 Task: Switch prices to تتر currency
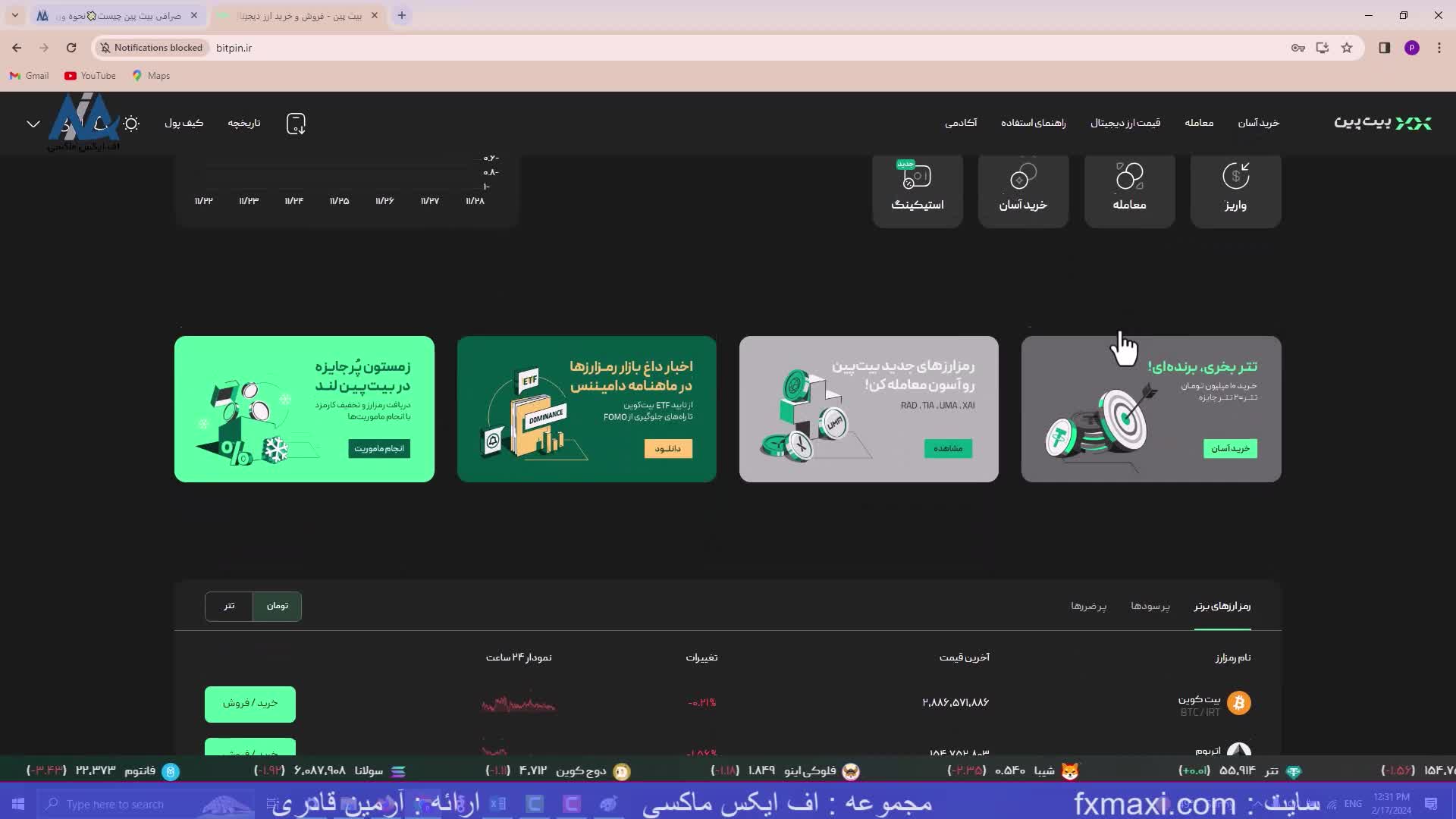coord(228,606)
